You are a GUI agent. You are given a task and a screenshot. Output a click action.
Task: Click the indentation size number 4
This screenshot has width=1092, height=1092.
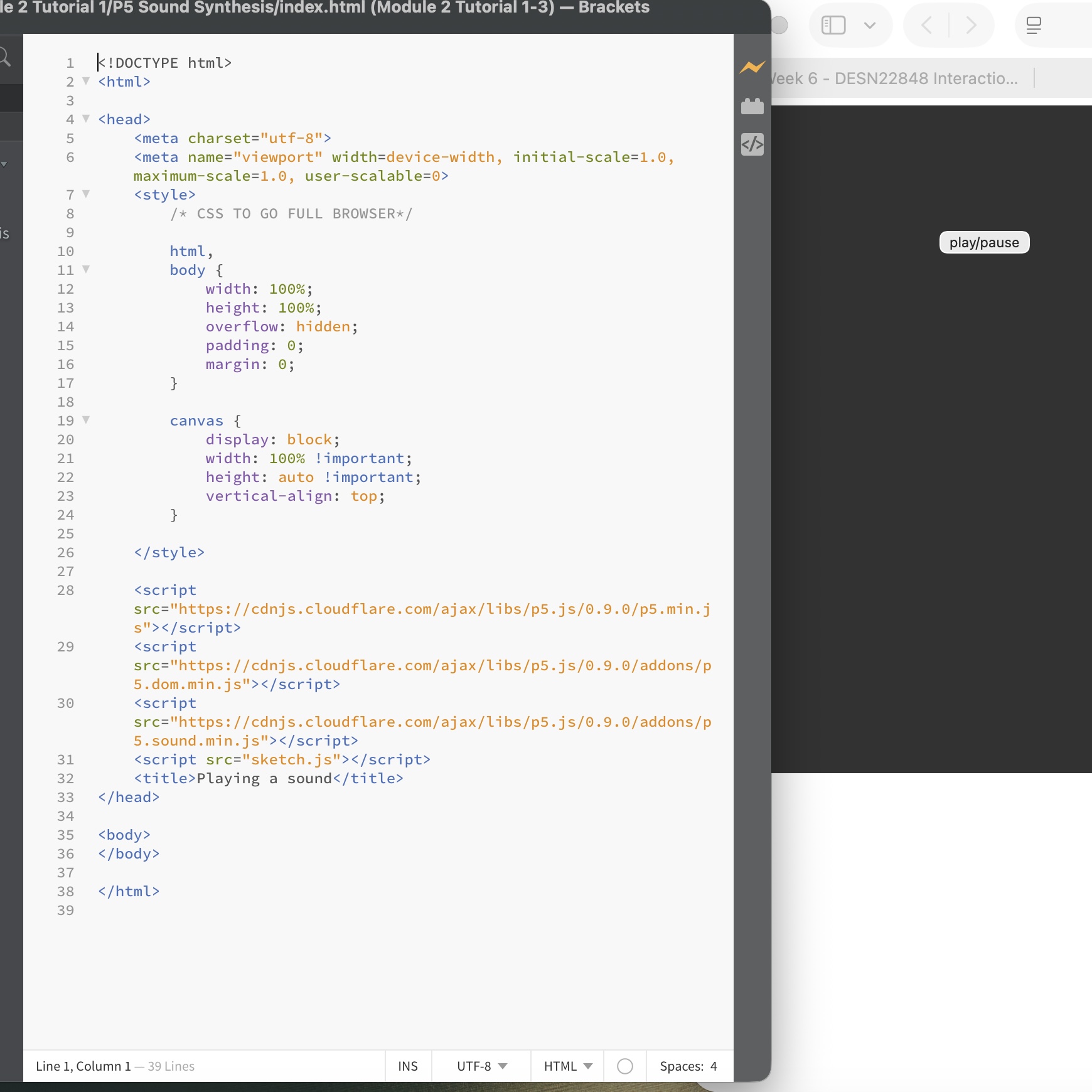[714, 1066]
